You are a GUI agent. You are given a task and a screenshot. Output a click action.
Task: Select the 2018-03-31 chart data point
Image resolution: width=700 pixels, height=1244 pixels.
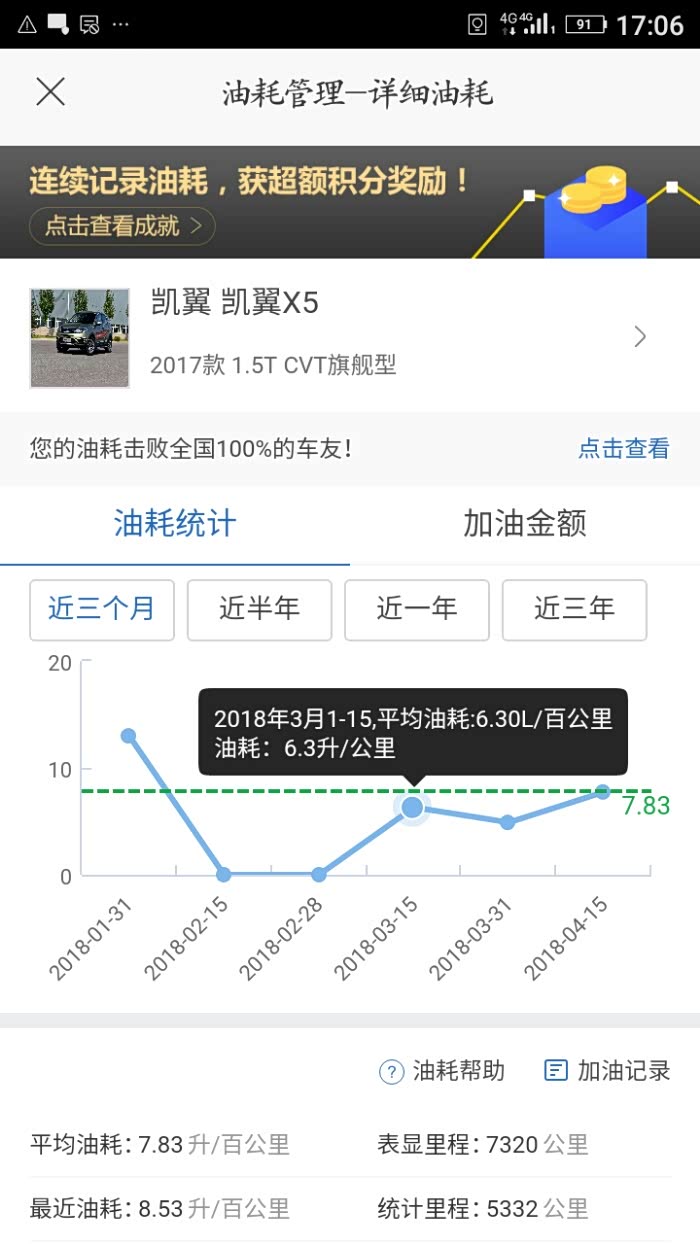(507, 822)
